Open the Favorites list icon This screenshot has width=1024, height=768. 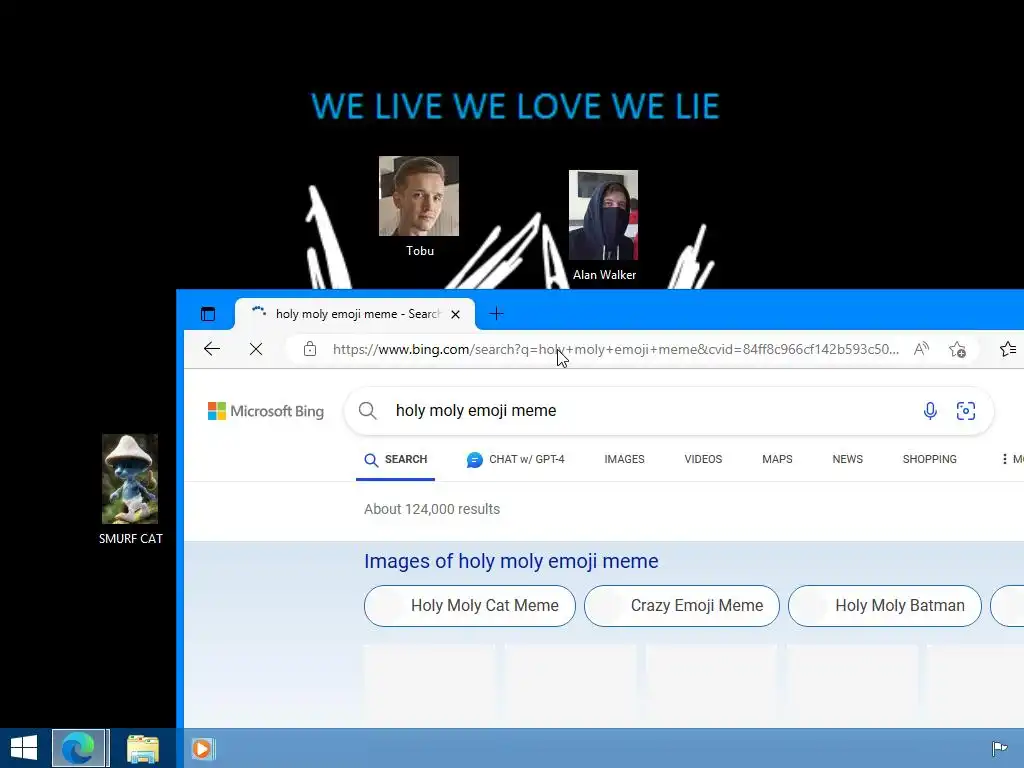(x=1008, y=349)
